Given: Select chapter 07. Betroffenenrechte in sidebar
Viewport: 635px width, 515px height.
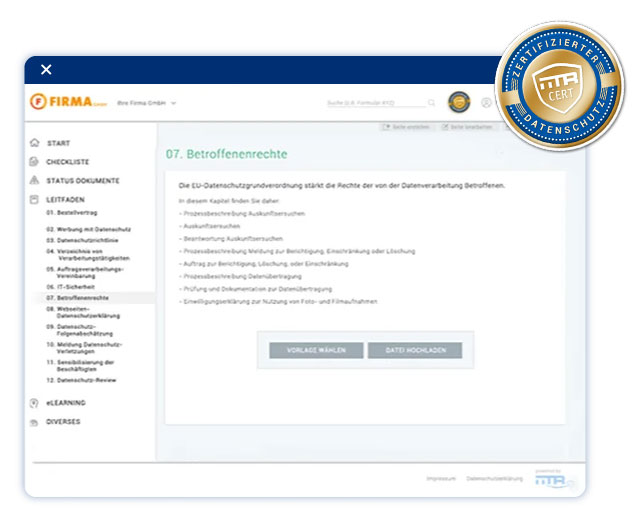Looking at the screenshot, I should pyautogui.click(x=77, y=298).
